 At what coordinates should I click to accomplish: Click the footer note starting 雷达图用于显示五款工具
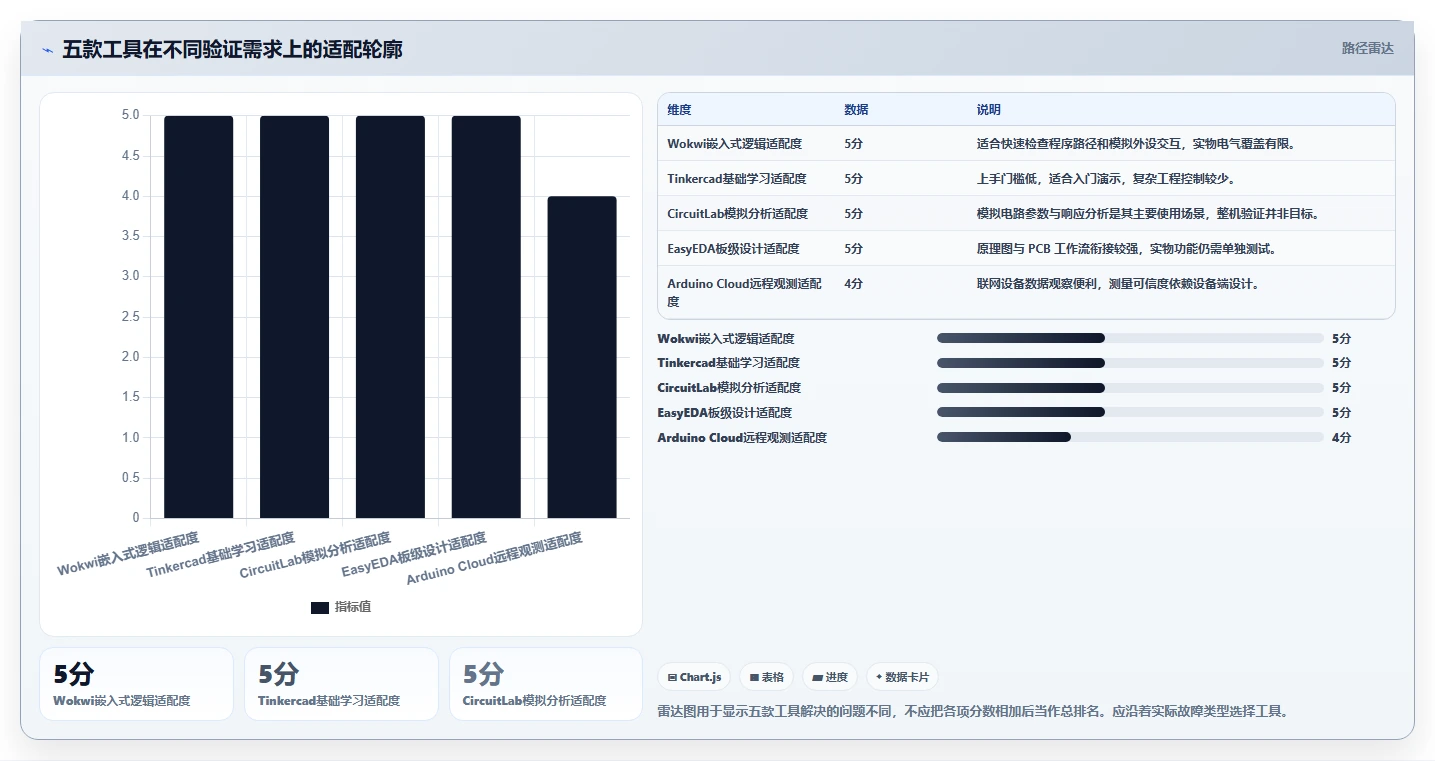pyautogui.click(x=973, y=712)
